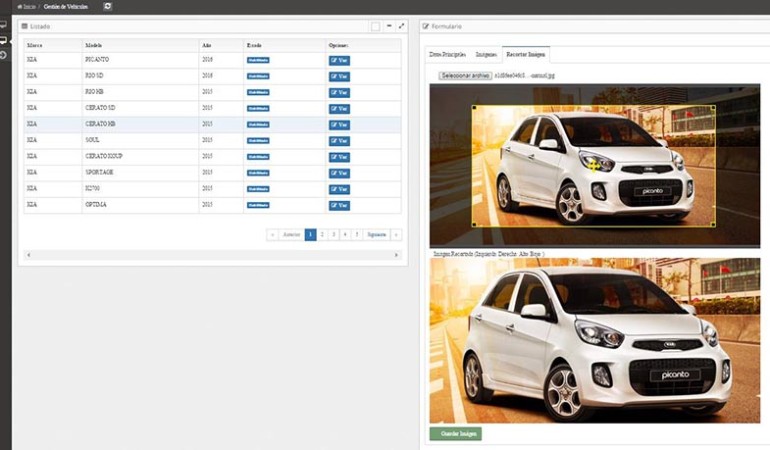Click the refresh icon in the top bar
This screenshot has width=770, height=450.
[x=108, y=6]
